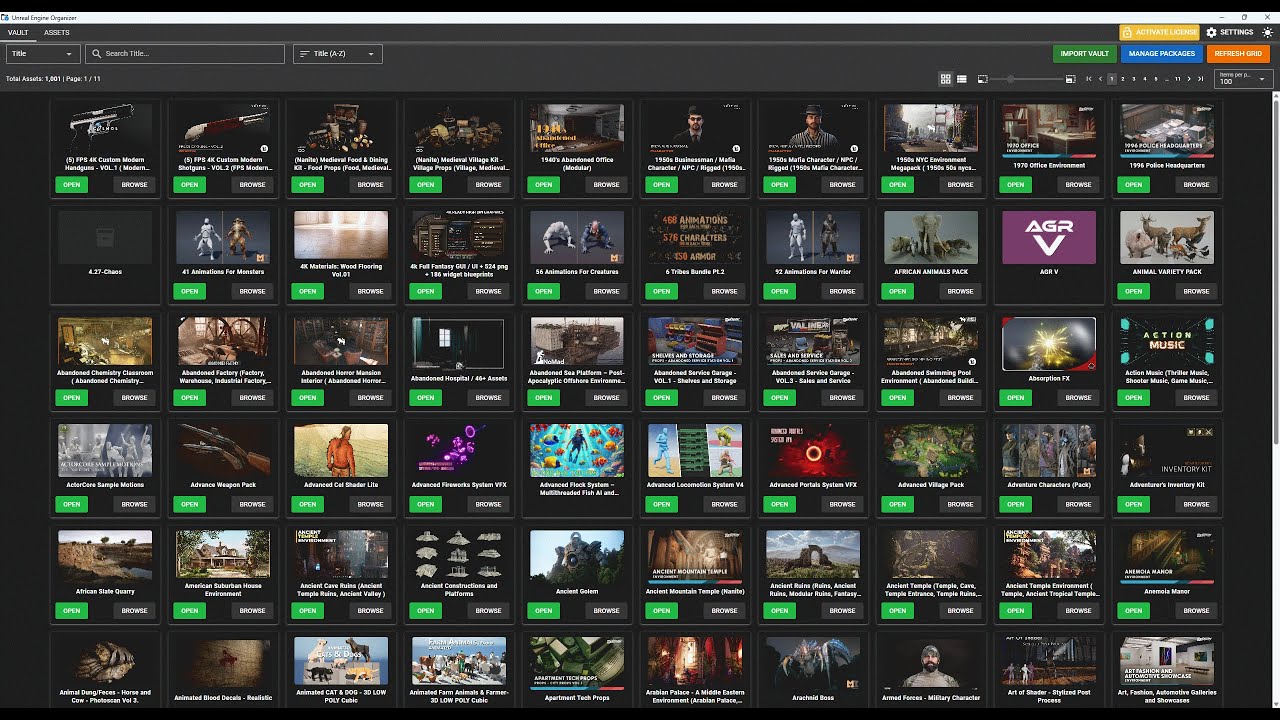Select current page 1 button

tap(1111, 79)
